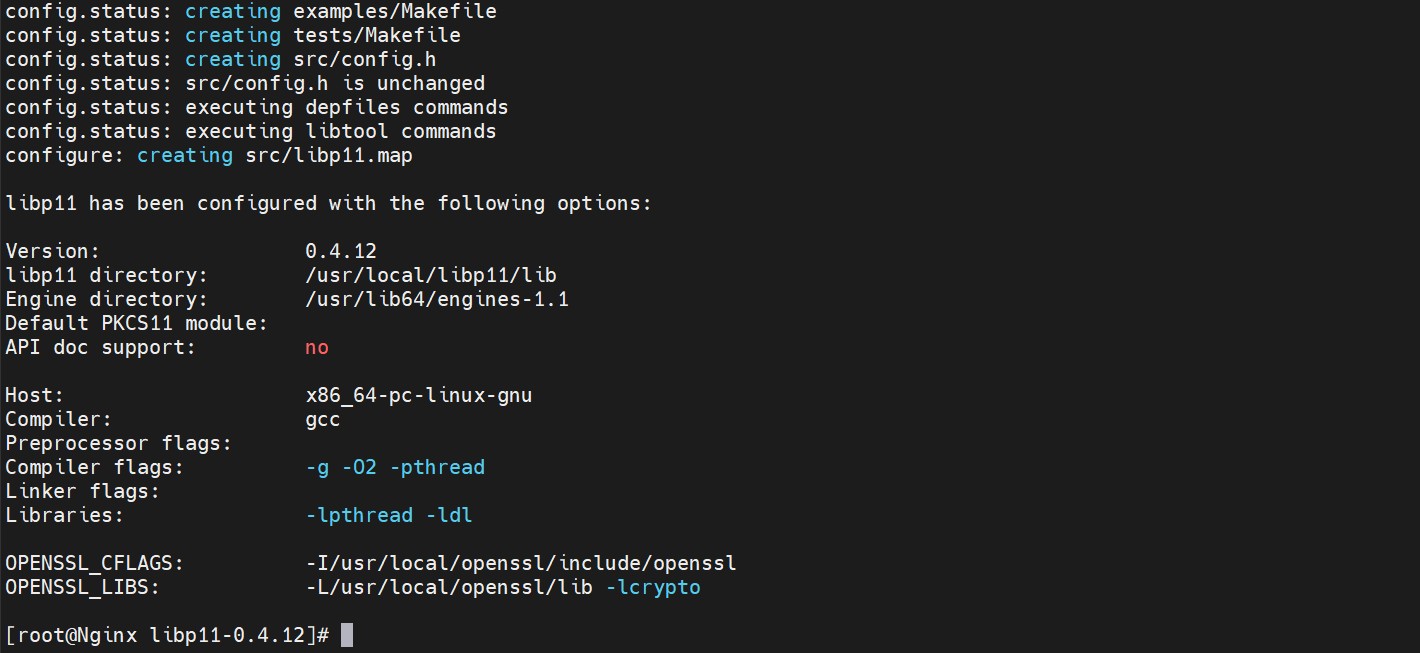Screen dimensions: 1420x653
Task: Click the 'Default PKCS11 module:' label
Action: coord(137,323)
